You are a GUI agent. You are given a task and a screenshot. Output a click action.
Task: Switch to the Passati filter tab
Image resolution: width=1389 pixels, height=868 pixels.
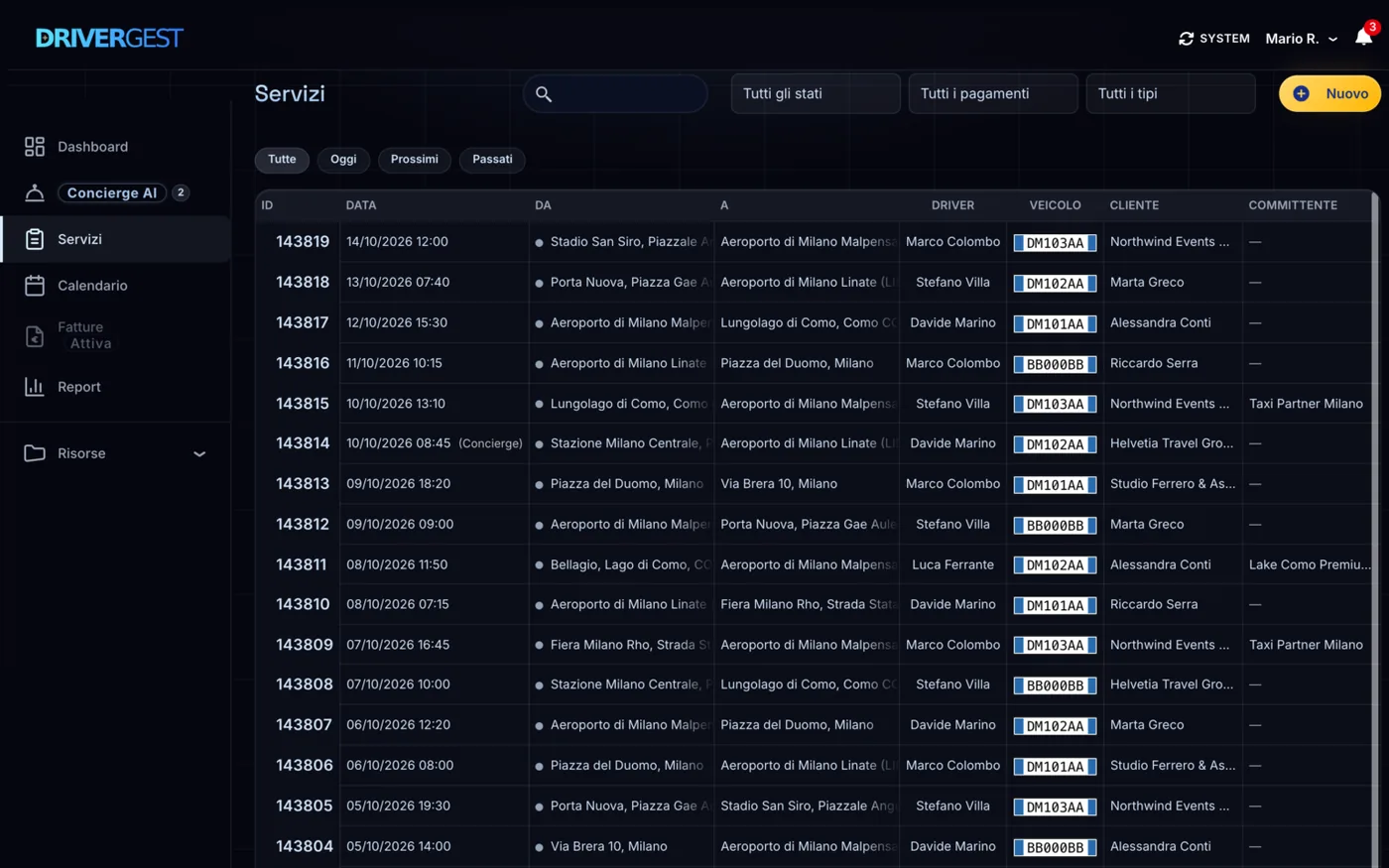[492, 160]
